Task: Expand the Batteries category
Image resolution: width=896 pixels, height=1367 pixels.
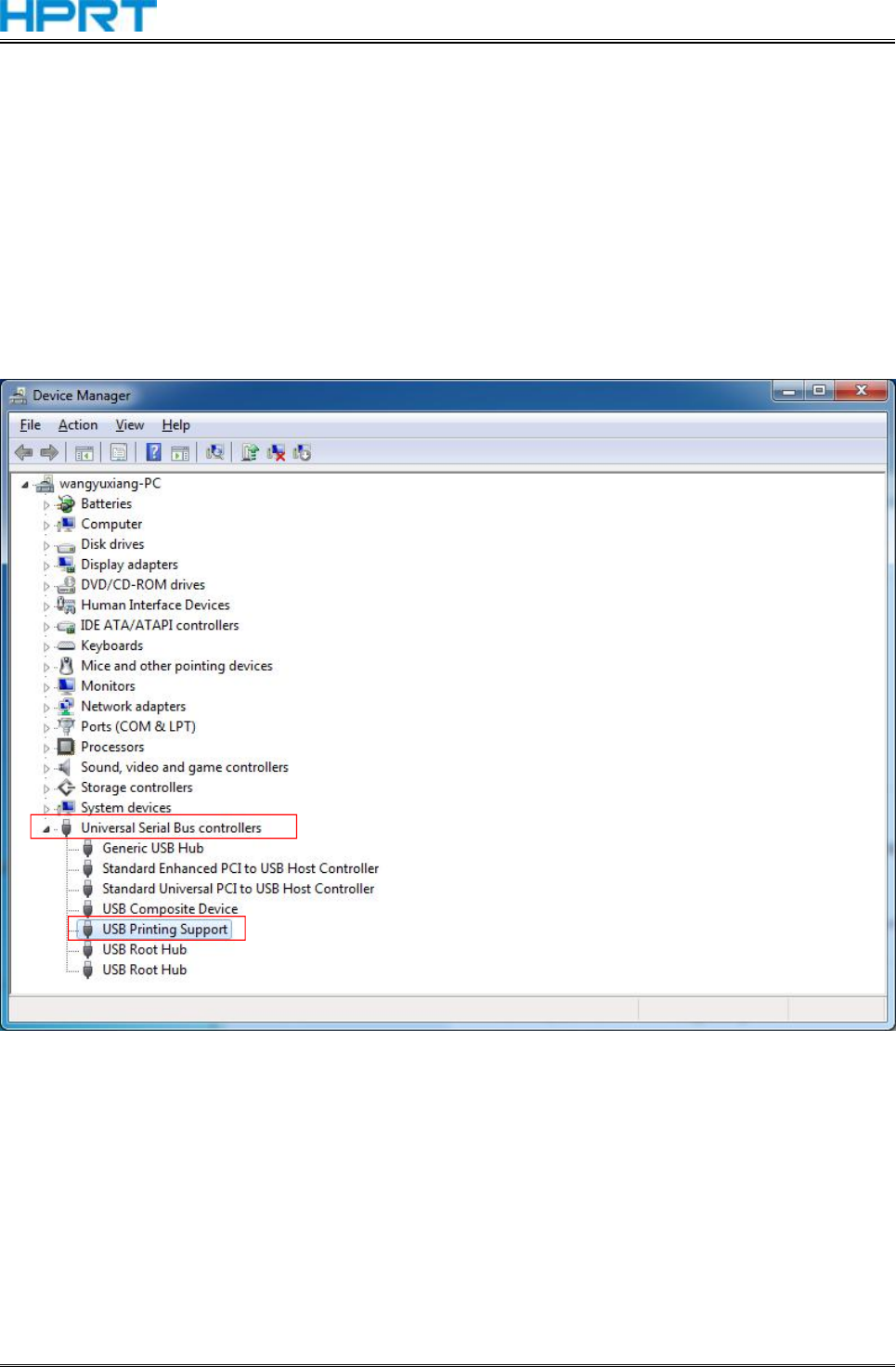Action: pyautogui.click(x=46, y=505)
